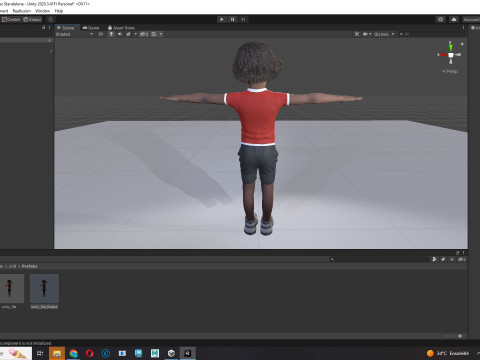
Task: Select the 3D character in Scene view
Action: 259,138
